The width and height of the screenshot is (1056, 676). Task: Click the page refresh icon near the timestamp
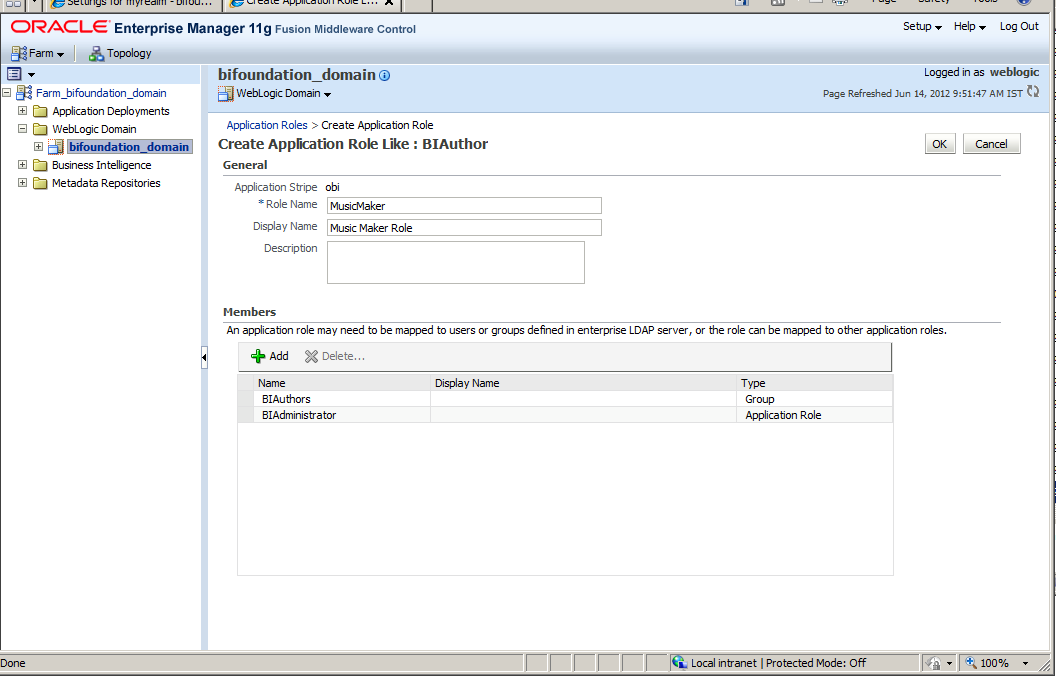click(x=1033, y=89)
